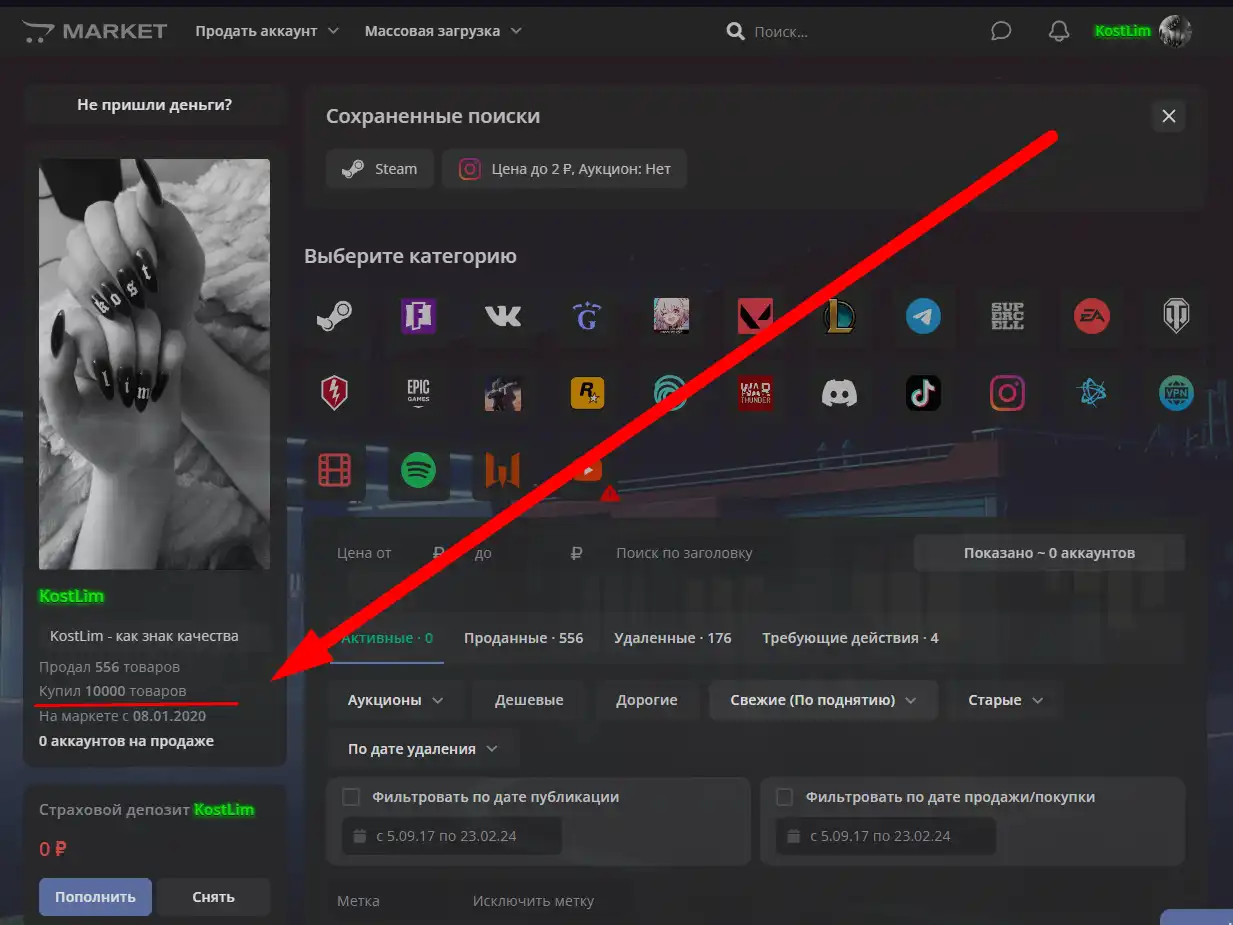Select the Instagram category icon
The width and height of the screenshot is (1233, 925).
[x=1007, y=393]
